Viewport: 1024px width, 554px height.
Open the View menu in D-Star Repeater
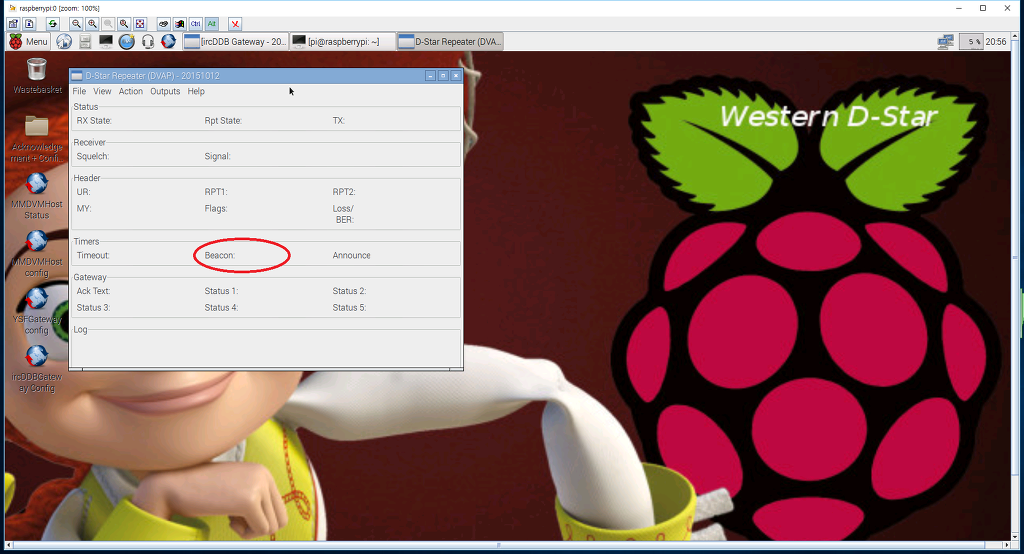[x=102, y=91]
